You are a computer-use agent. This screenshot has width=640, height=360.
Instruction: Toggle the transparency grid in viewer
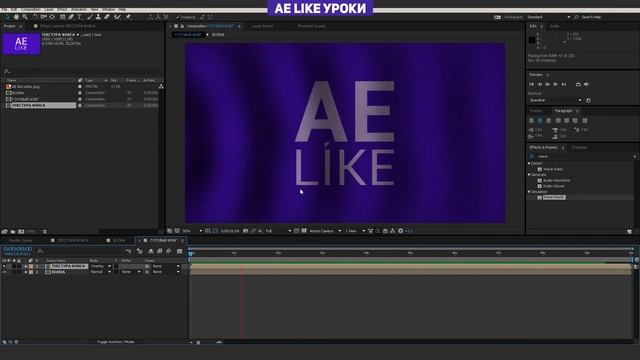(304, 231)
